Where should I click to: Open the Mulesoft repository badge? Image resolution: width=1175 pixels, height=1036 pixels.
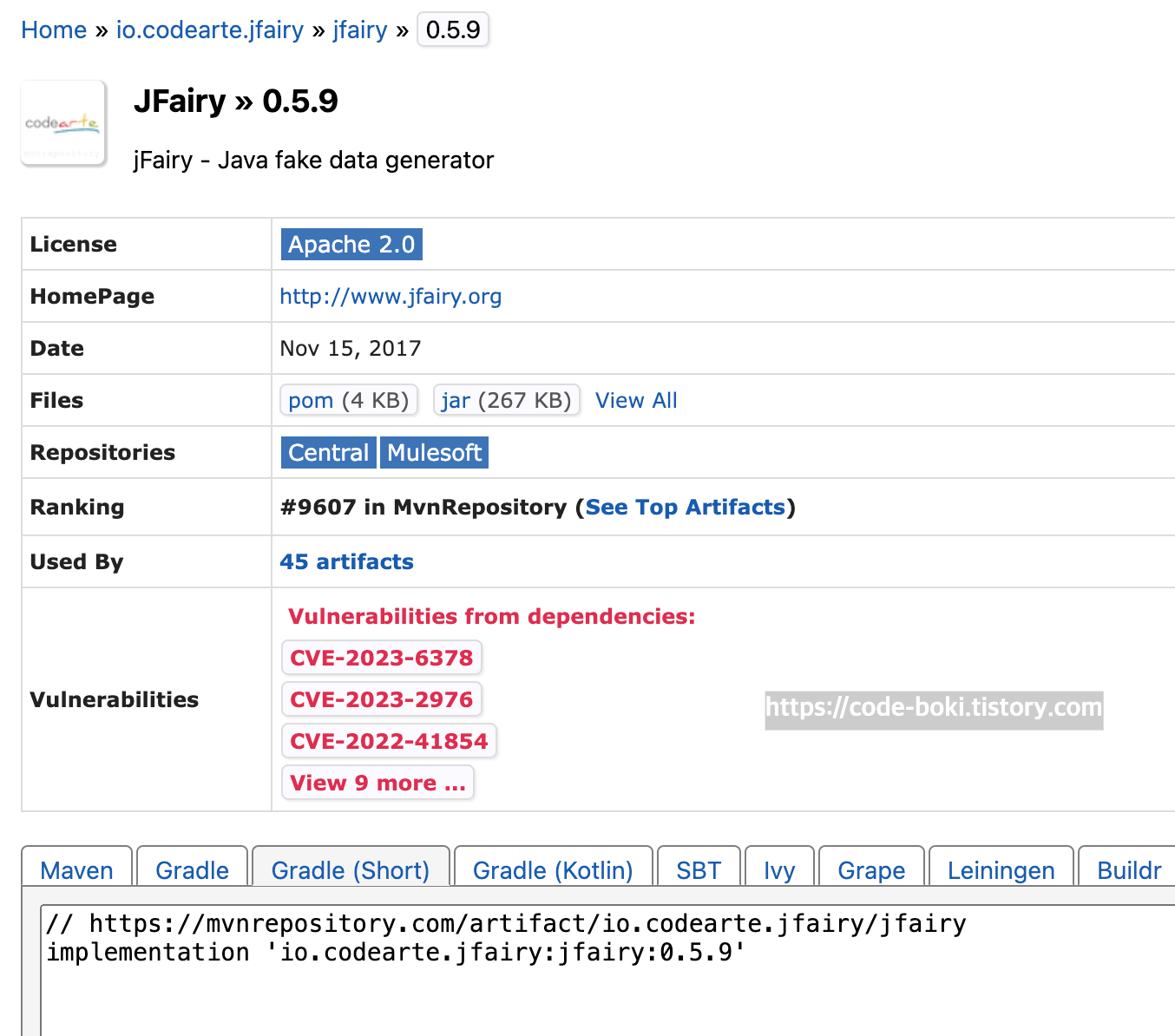(435, 452)
